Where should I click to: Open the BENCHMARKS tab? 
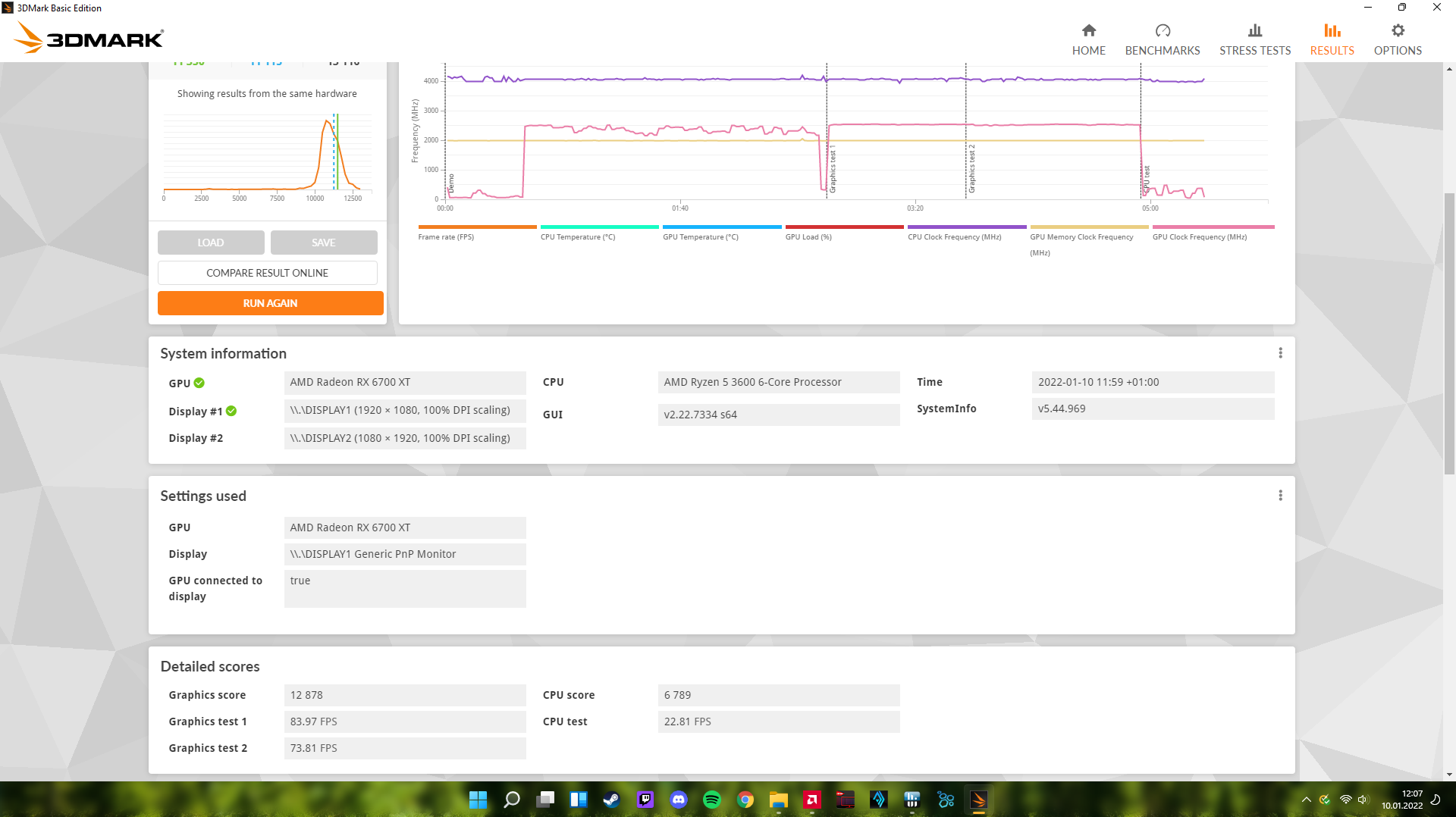[x=1162, y=39]
